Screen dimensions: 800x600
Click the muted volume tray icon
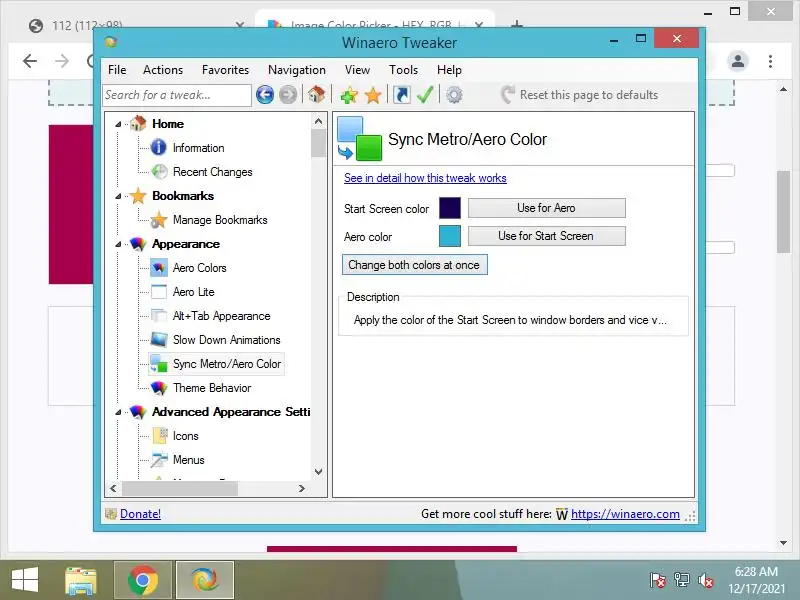(x=706, y=580)
